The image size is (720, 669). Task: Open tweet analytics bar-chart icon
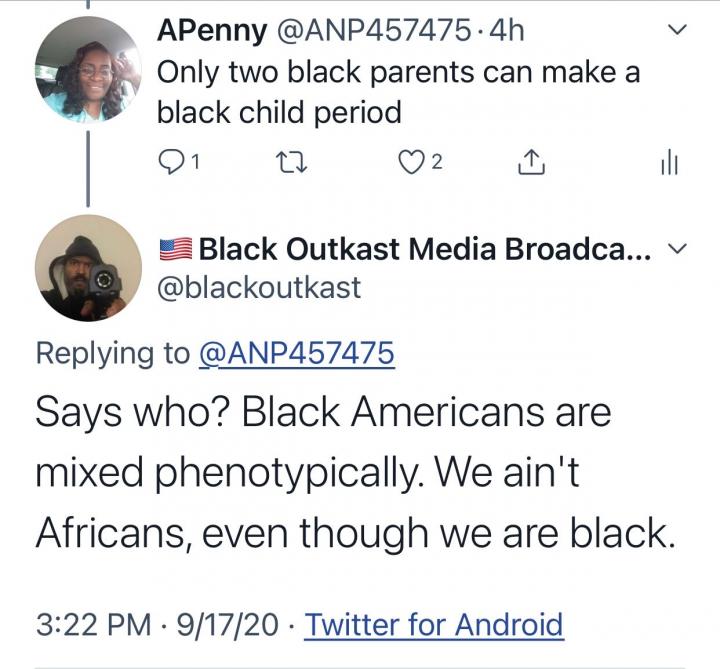coord(669,164)
